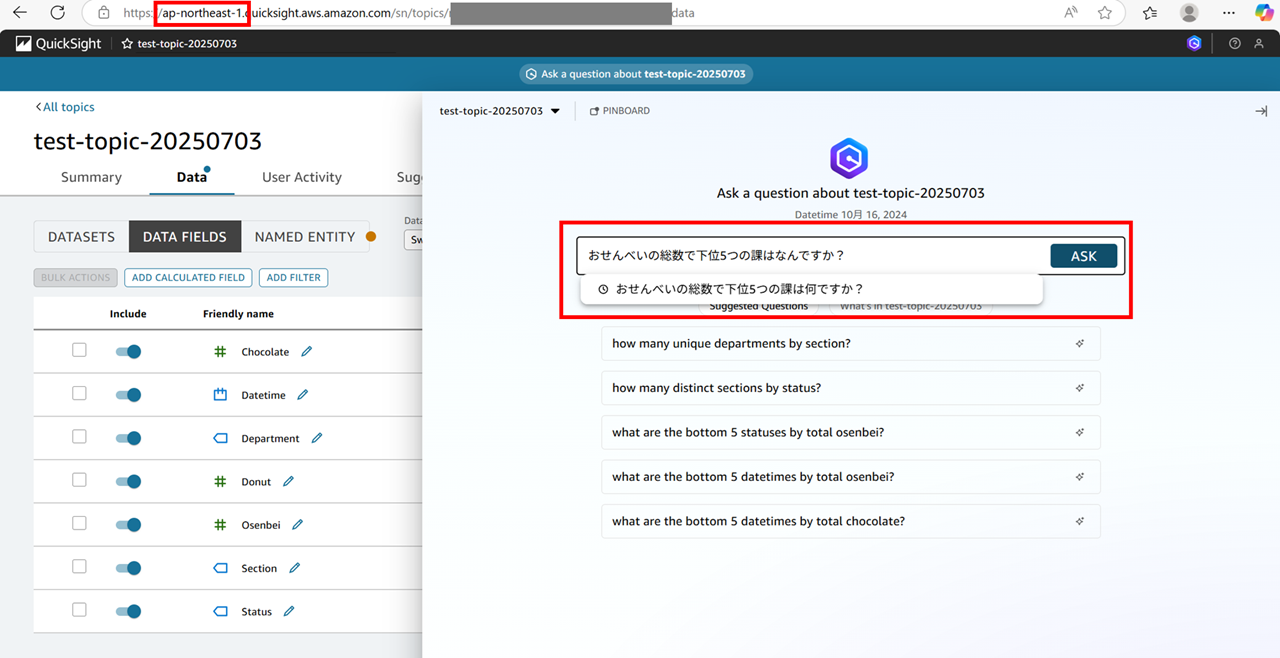Viewport: 1280px width, 658px height.
Task: Toggle Include switch for Status
Action: click(x=128, y=611)
